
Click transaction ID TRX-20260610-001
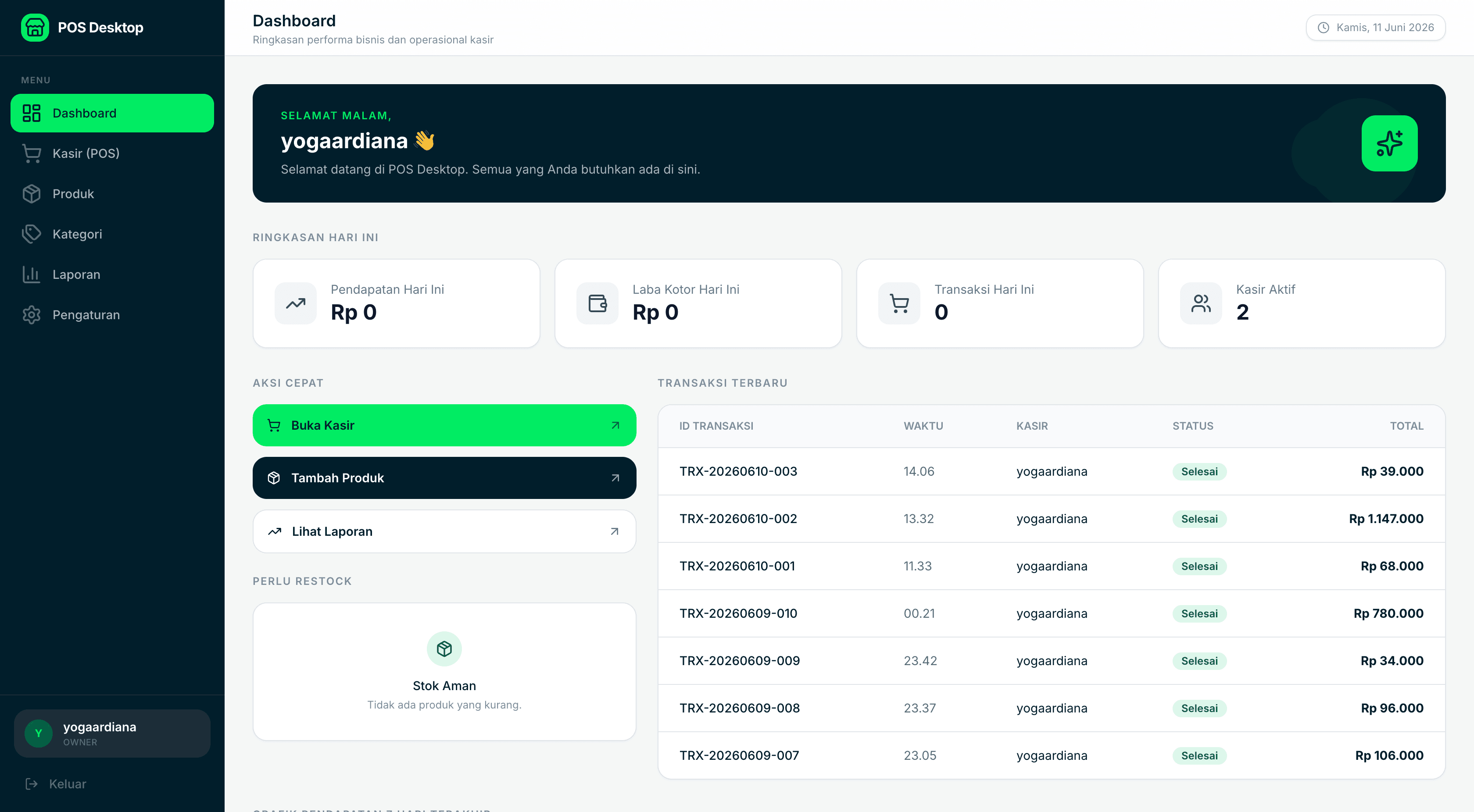pos(737,566)
